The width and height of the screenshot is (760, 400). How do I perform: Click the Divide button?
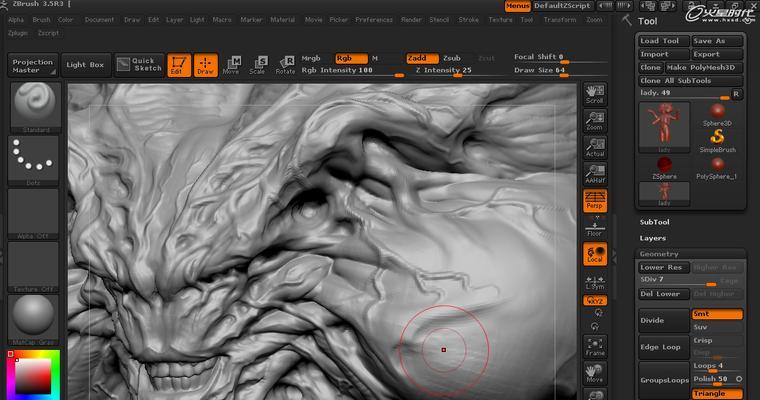click(x=664, y=320)
